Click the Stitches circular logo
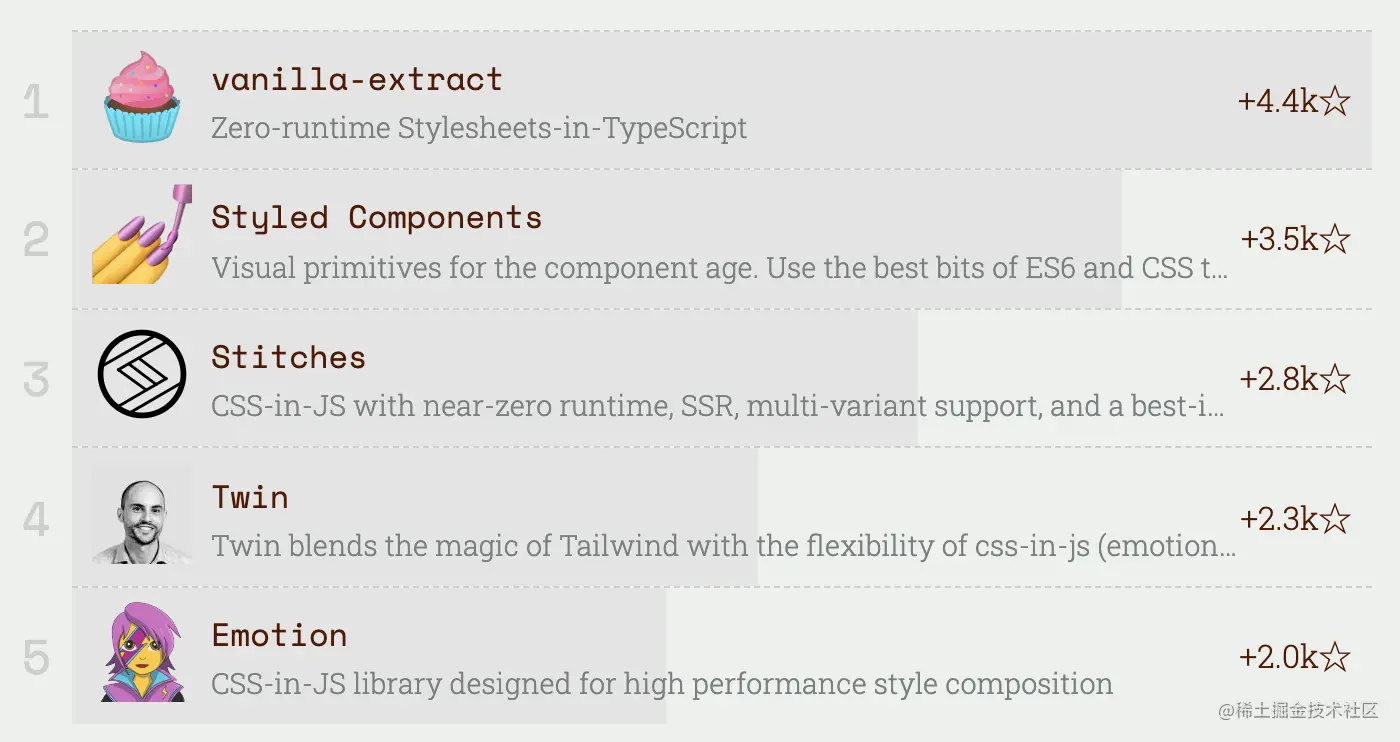 coord(142,374)
